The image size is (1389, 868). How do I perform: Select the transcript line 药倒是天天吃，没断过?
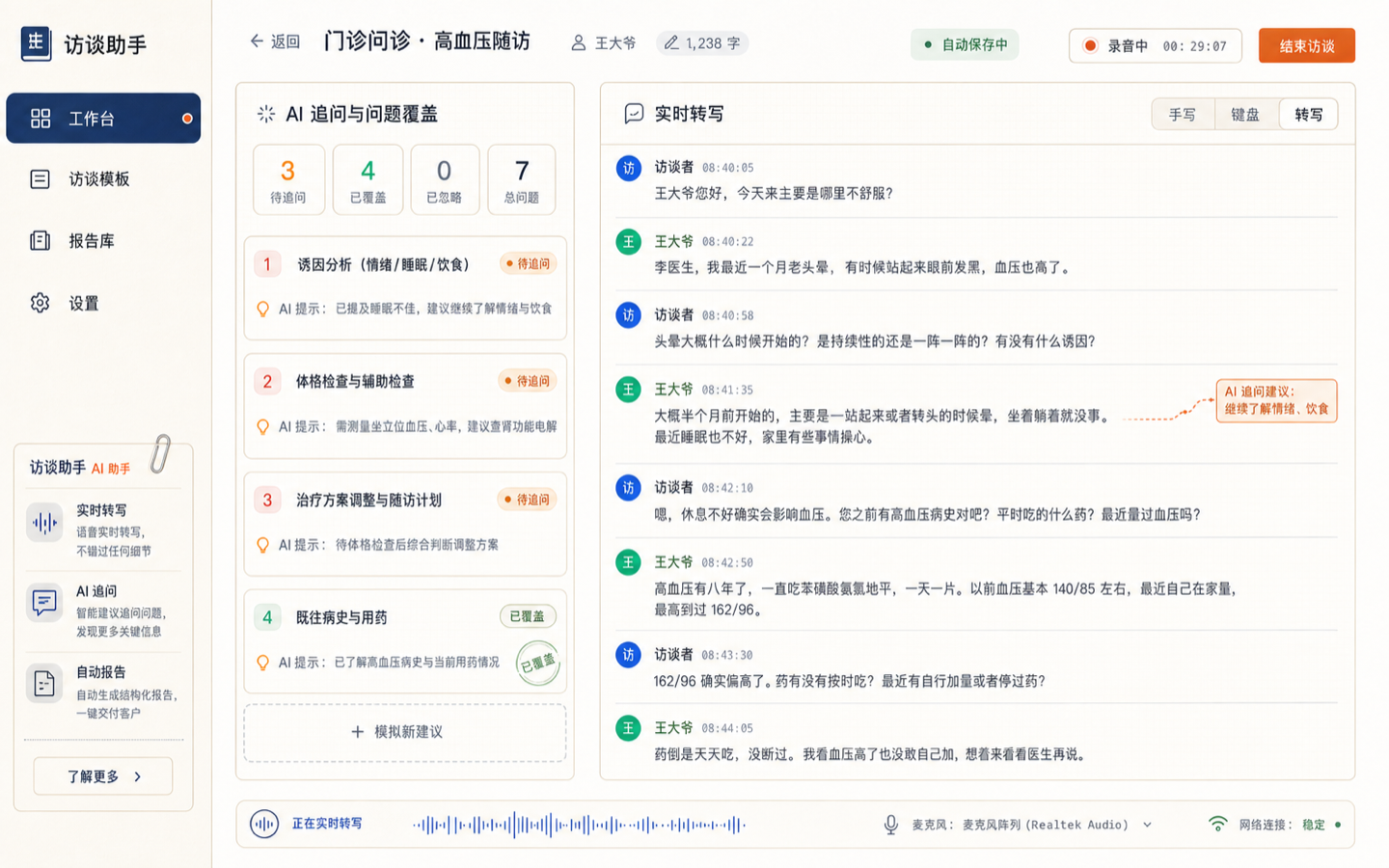pyautogui.click(x=872, y=754)
